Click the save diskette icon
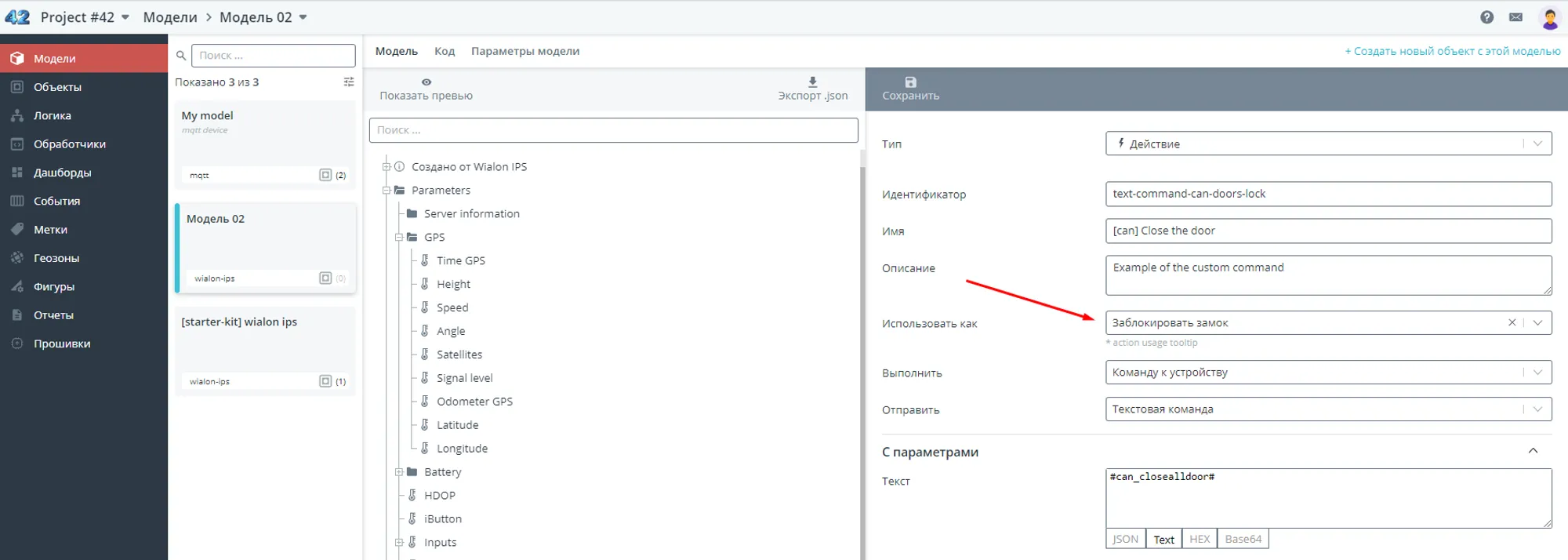This screenshot has height=560, width=1568. coord(910,82)
